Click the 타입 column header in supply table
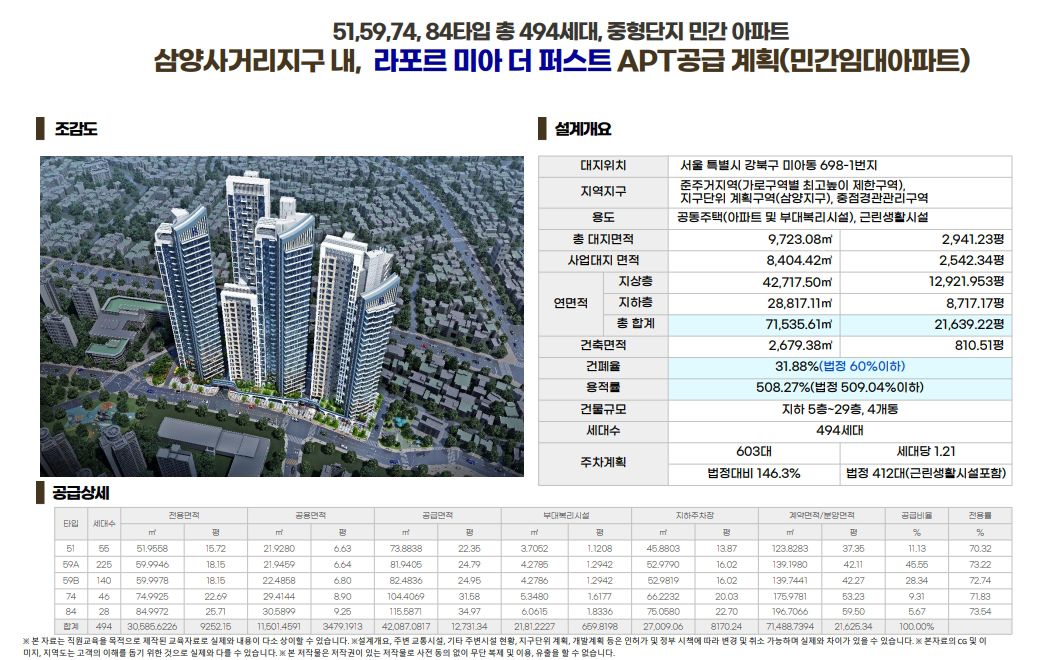Screen dimensions: 1040x660 coord(71,523)
